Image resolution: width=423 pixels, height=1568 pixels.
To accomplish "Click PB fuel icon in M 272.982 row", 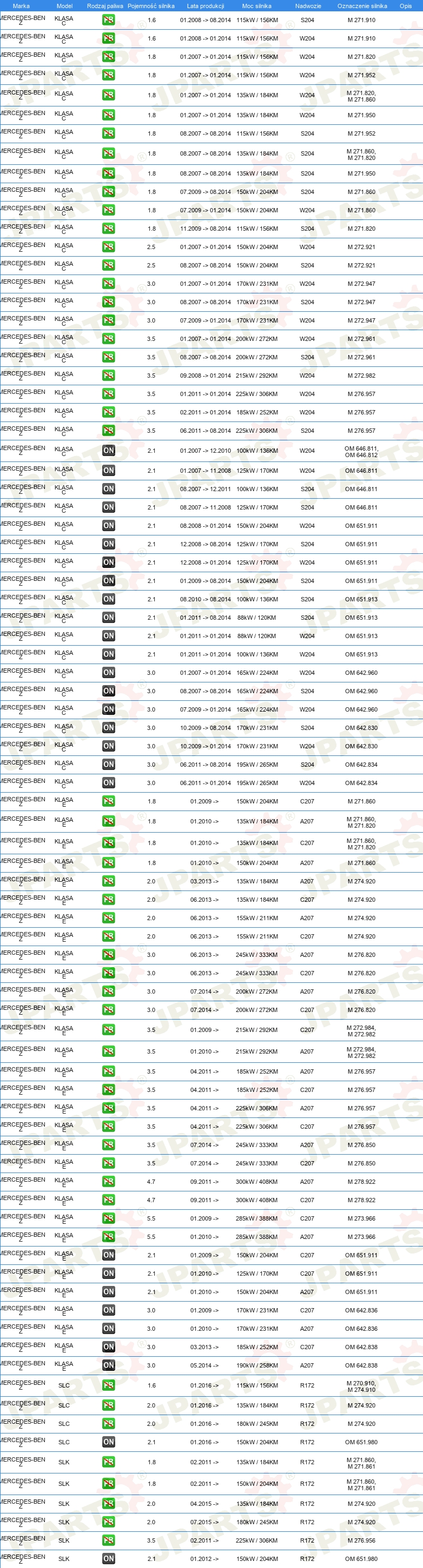I will pos(109,376).
